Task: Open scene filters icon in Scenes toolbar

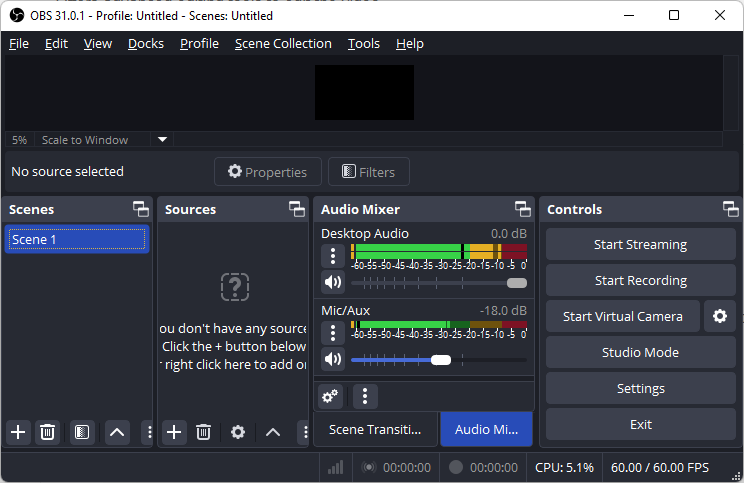Action: 82,432
